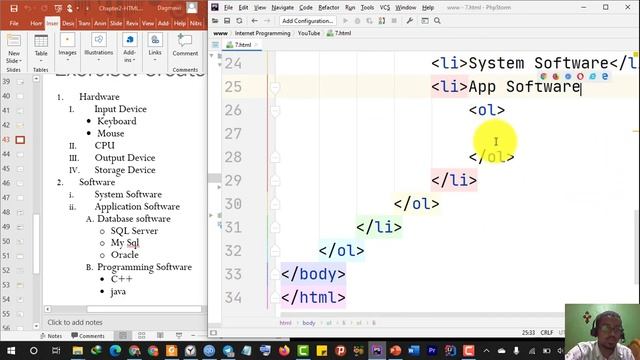Insert a Comment in PowerPoint ribbon
Image resolution: width=640 pixels, height=360 pixels.
point(185,46)
